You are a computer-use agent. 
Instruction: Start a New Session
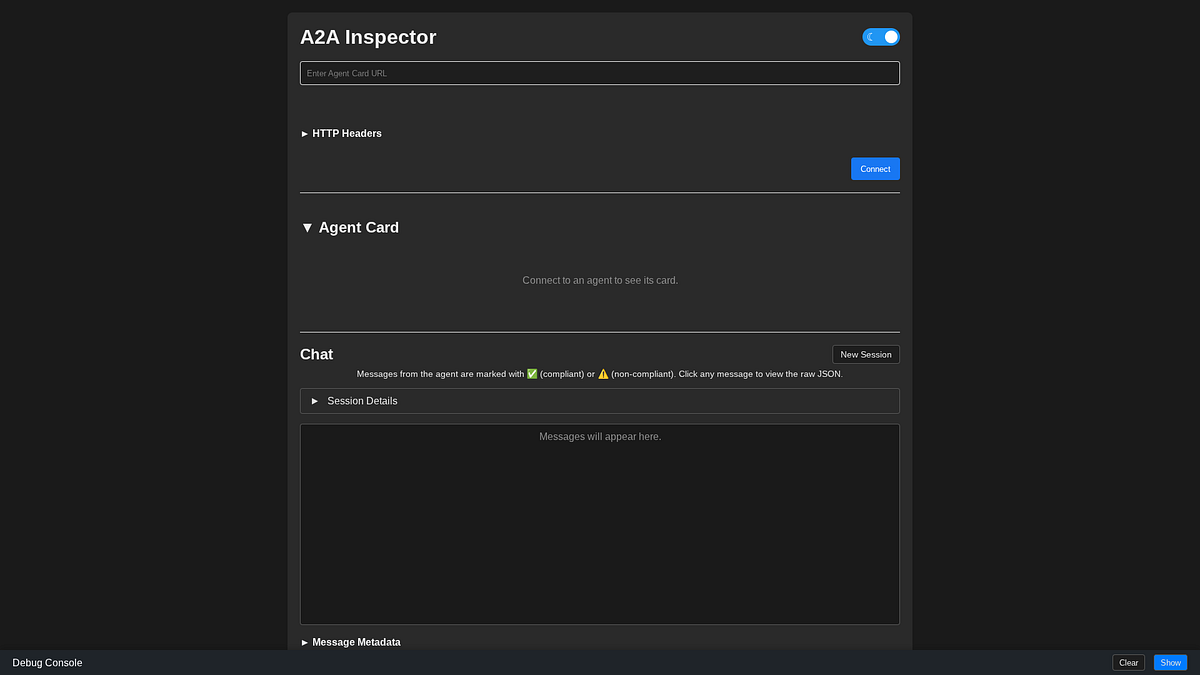865,354
